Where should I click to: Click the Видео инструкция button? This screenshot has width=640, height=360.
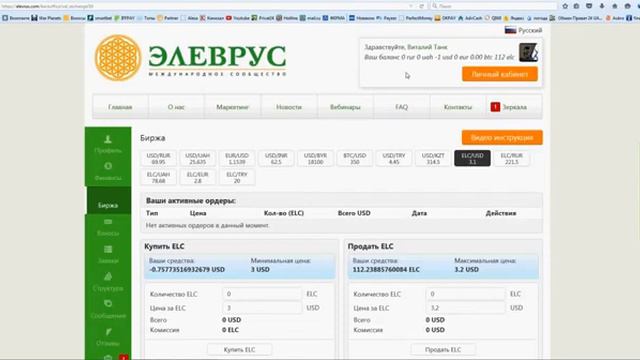[502, 138]
